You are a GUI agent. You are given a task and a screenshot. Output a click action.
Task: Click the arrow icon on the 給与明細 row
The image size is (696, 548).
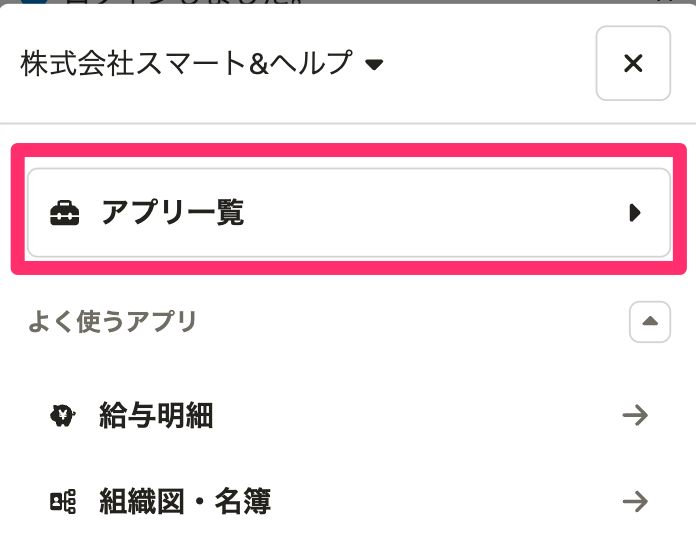click(635, 415)
